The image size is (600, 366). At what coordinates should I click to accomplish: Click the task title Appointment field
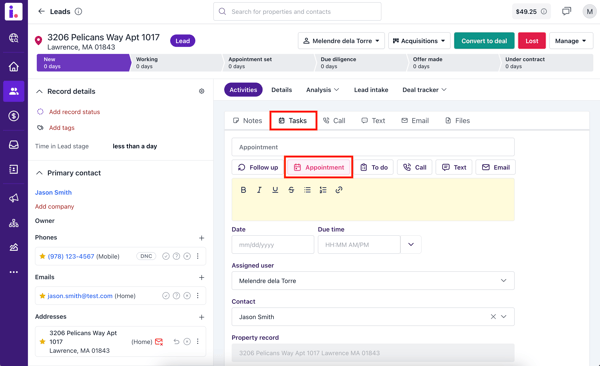373,147
